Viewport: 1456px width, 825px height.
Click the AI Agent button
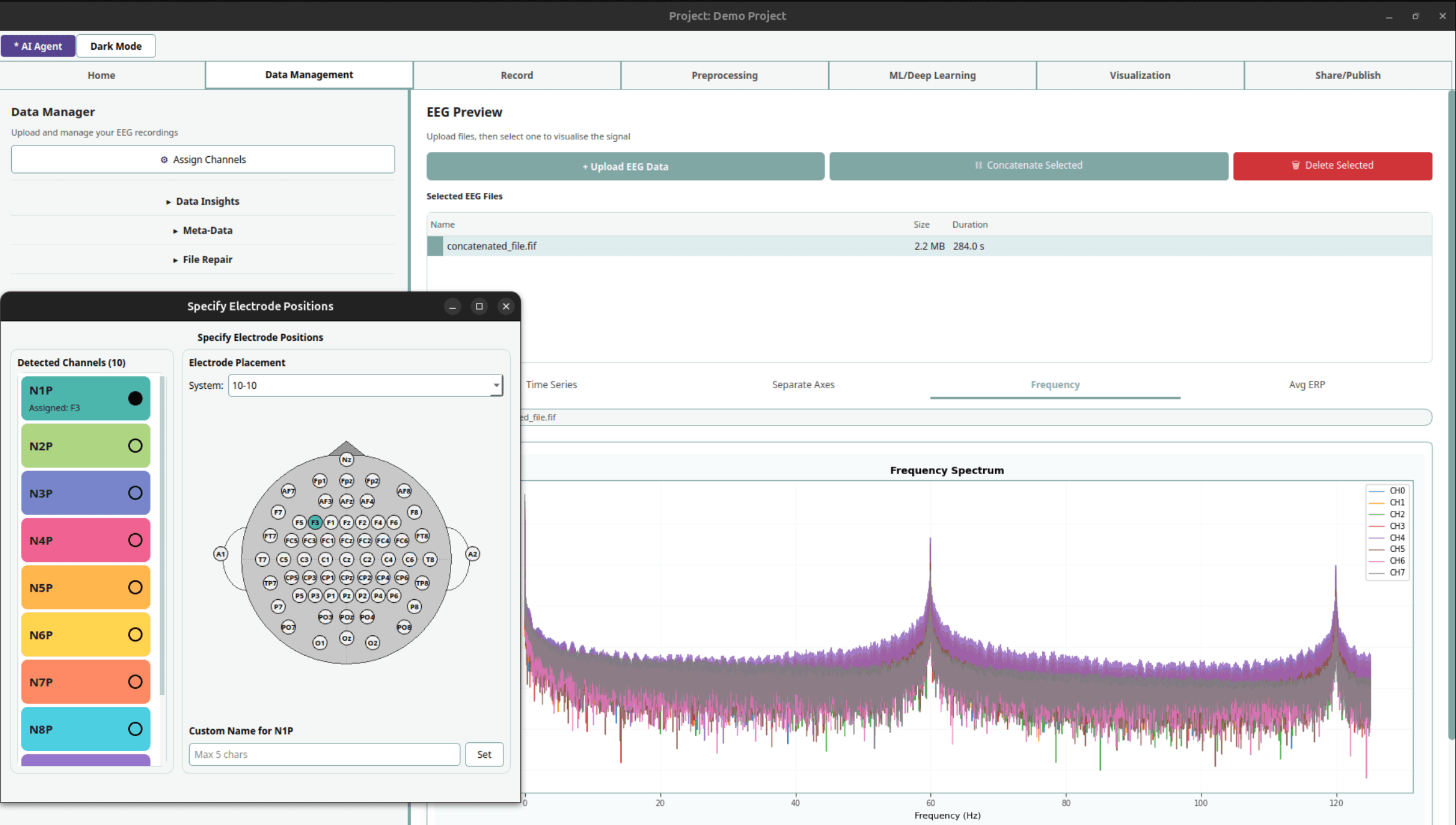tap(38, 46)
